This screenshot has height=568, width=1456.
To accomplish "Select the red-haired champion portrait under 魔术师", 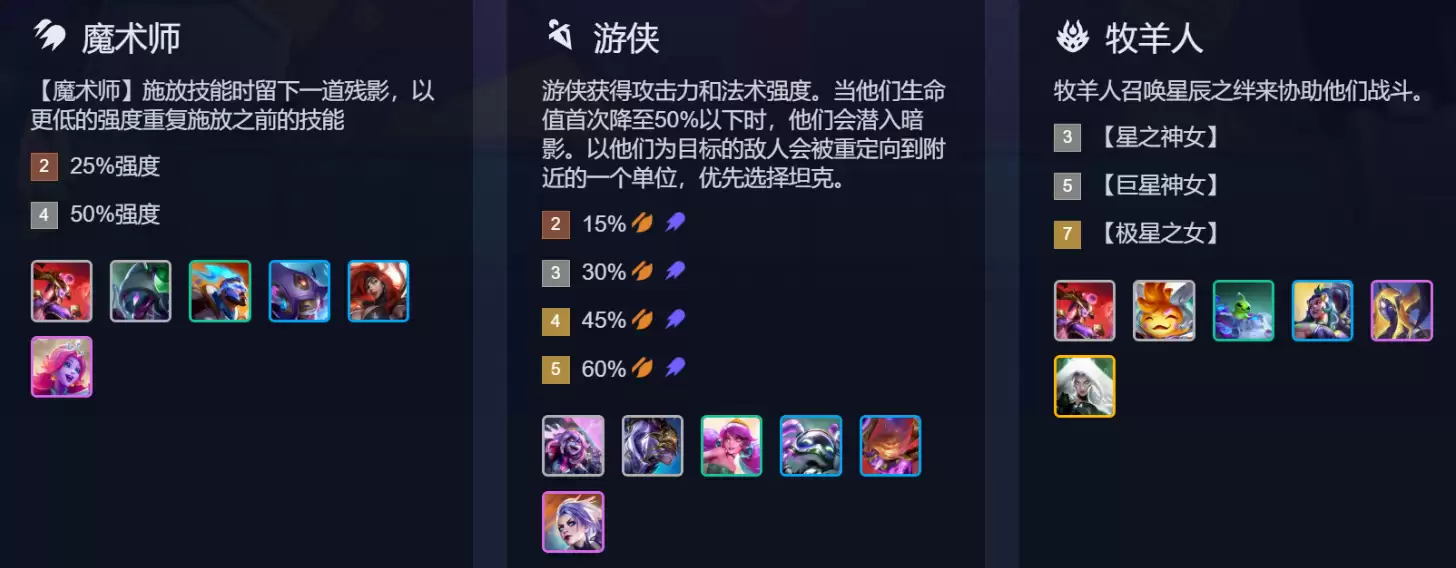I will (x=378, y=291).
